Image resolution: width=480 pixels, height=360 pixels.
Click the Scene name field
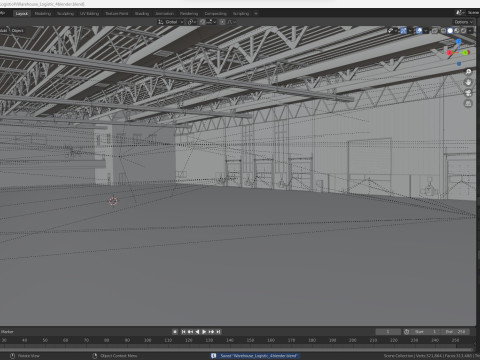(x=473, y=12)
